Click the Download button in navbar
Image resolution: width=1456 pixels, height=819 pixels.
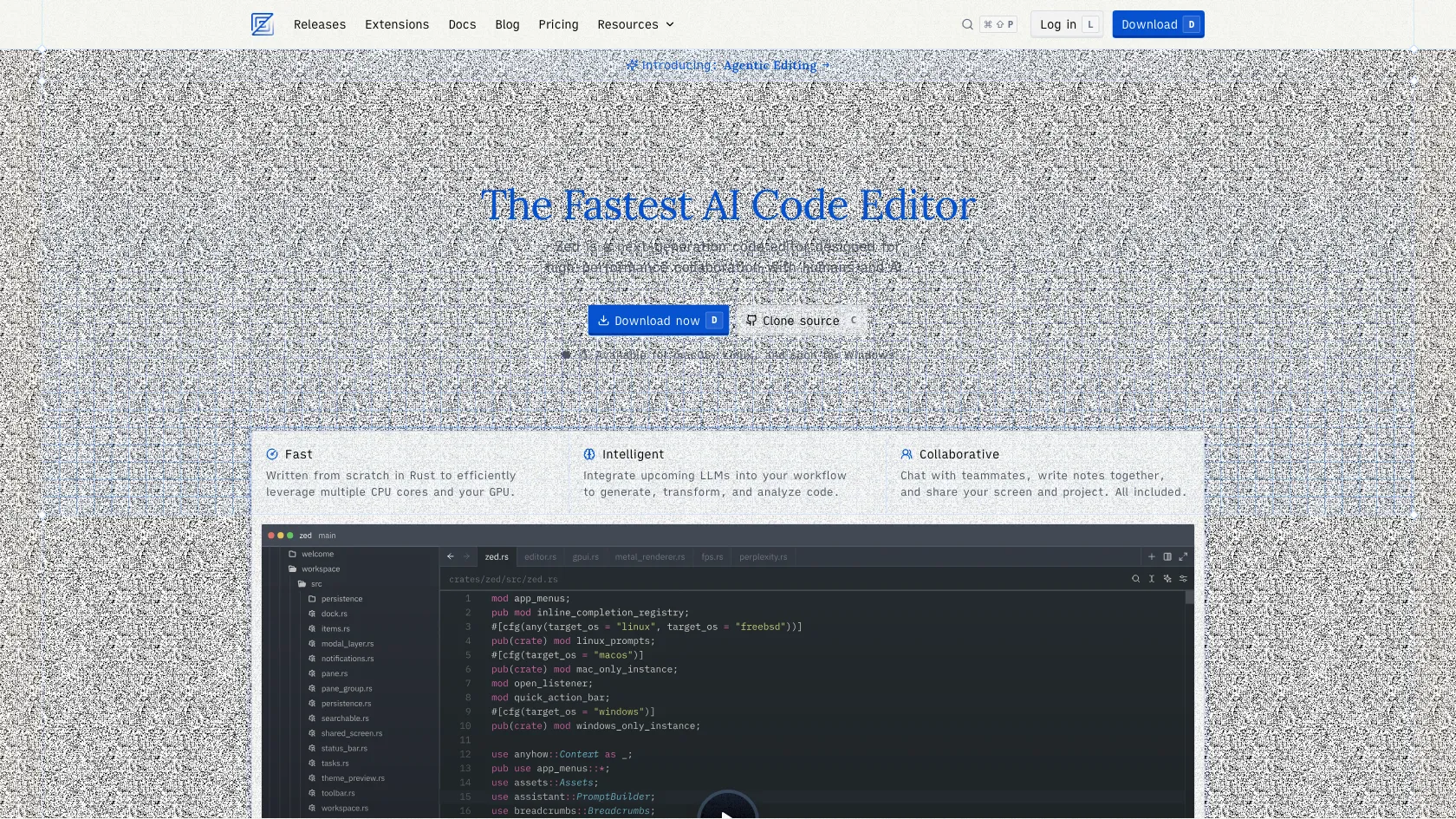tap(1159, 24)
